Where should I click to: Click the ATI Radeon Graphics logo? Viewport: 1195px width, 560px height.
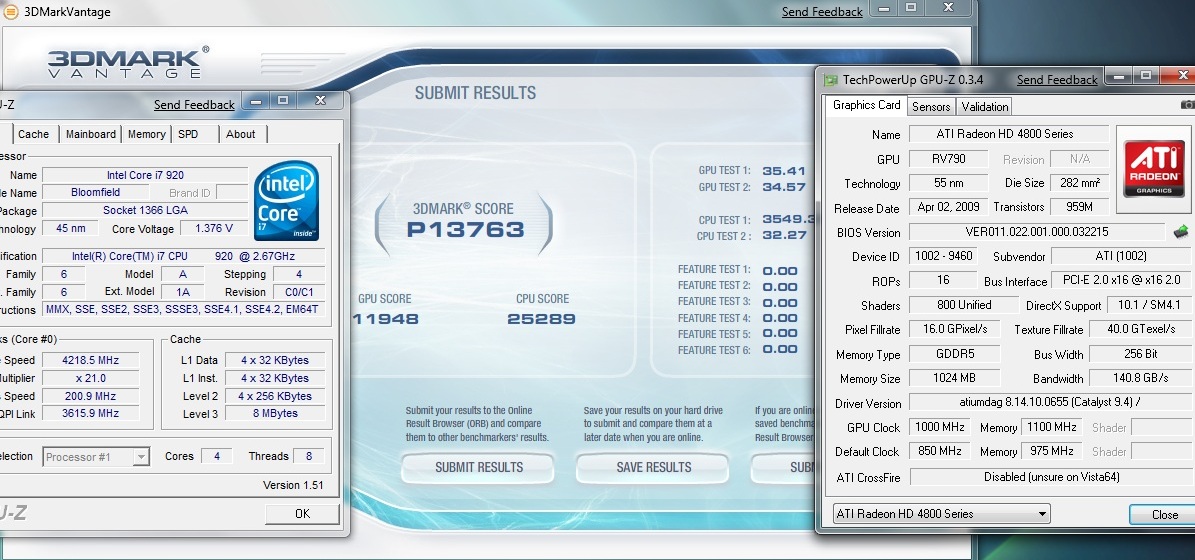1155,171
